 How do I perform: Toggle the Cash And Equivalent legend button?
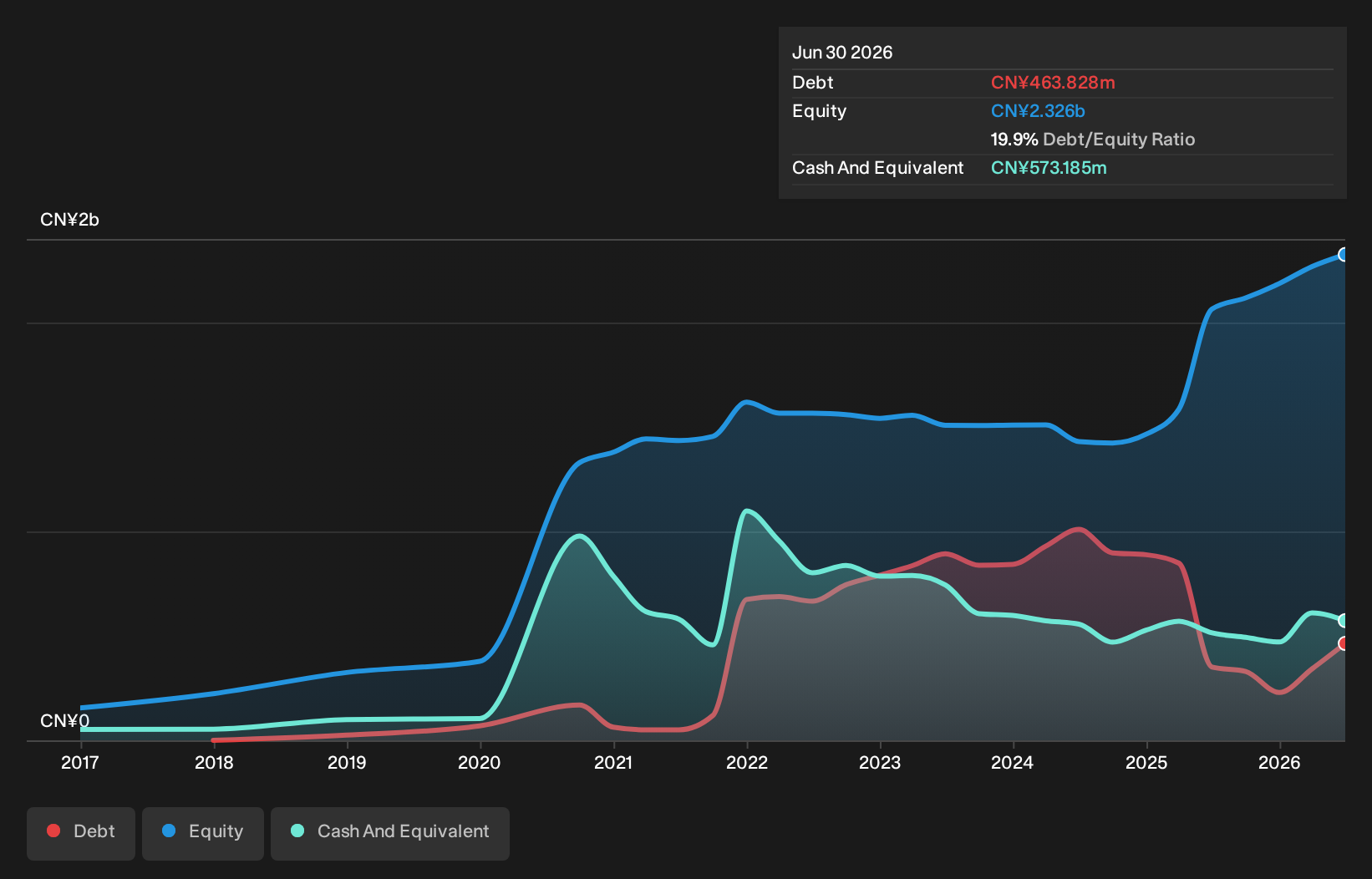(x=390, y=833)
